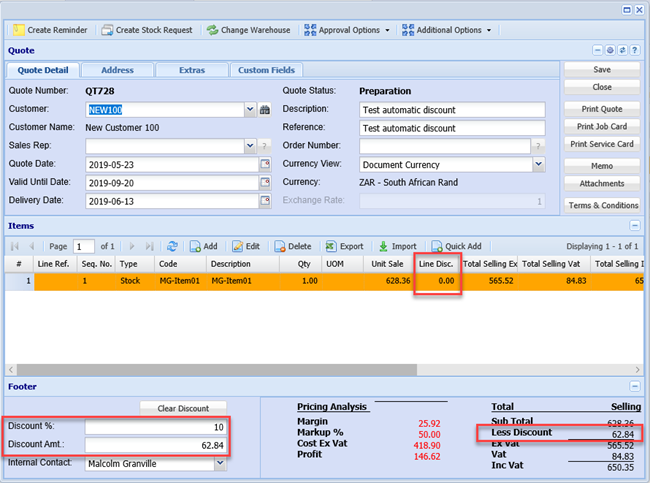Export the items list
This screenshot has height=483, width=650.
[x=344, y=246]
